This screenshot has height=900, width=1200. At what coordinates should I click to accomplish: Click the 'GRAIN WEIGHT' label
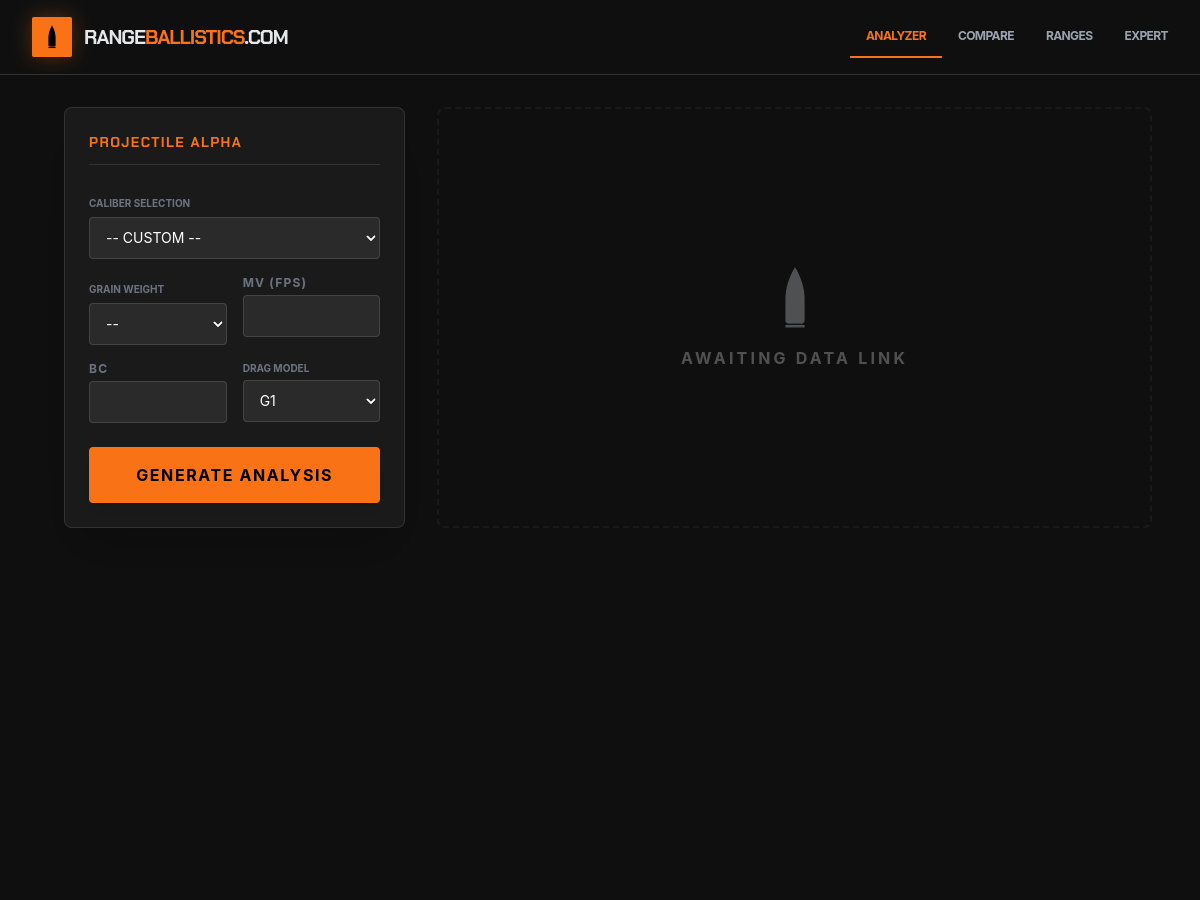[x=126, y=289]
